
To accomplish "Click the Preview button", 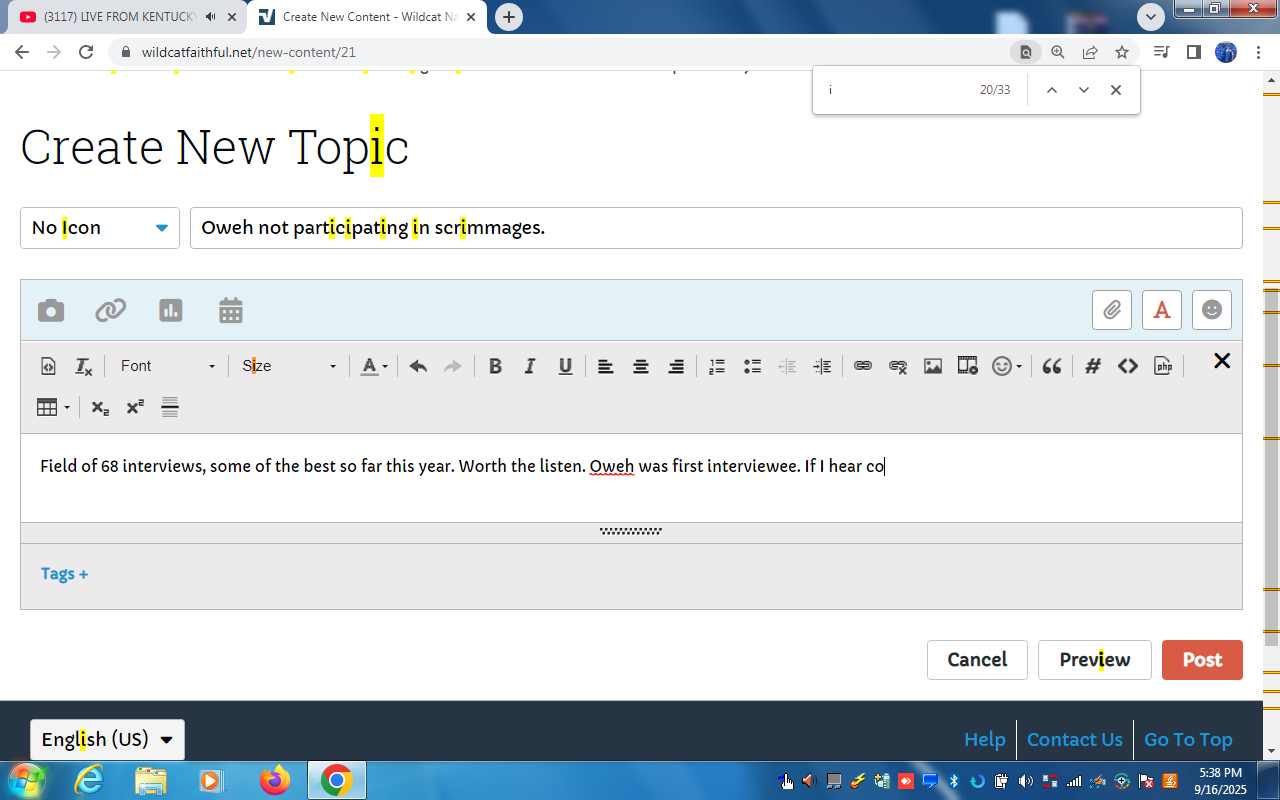I will pos(1094,660).
